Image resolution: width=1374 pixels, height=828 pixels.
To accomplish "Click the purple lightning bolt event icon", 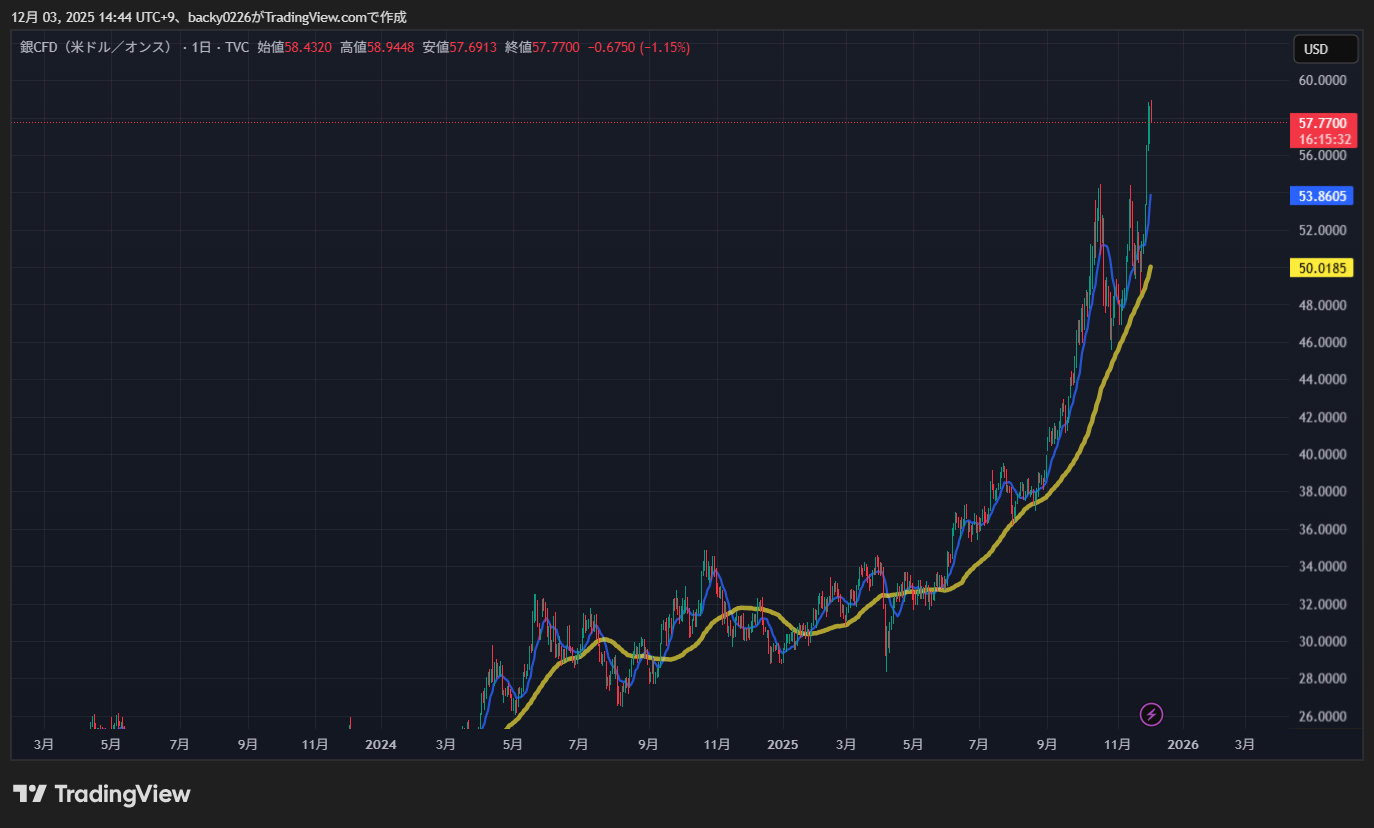I will pyautogui.click(x=1151, y=714).
